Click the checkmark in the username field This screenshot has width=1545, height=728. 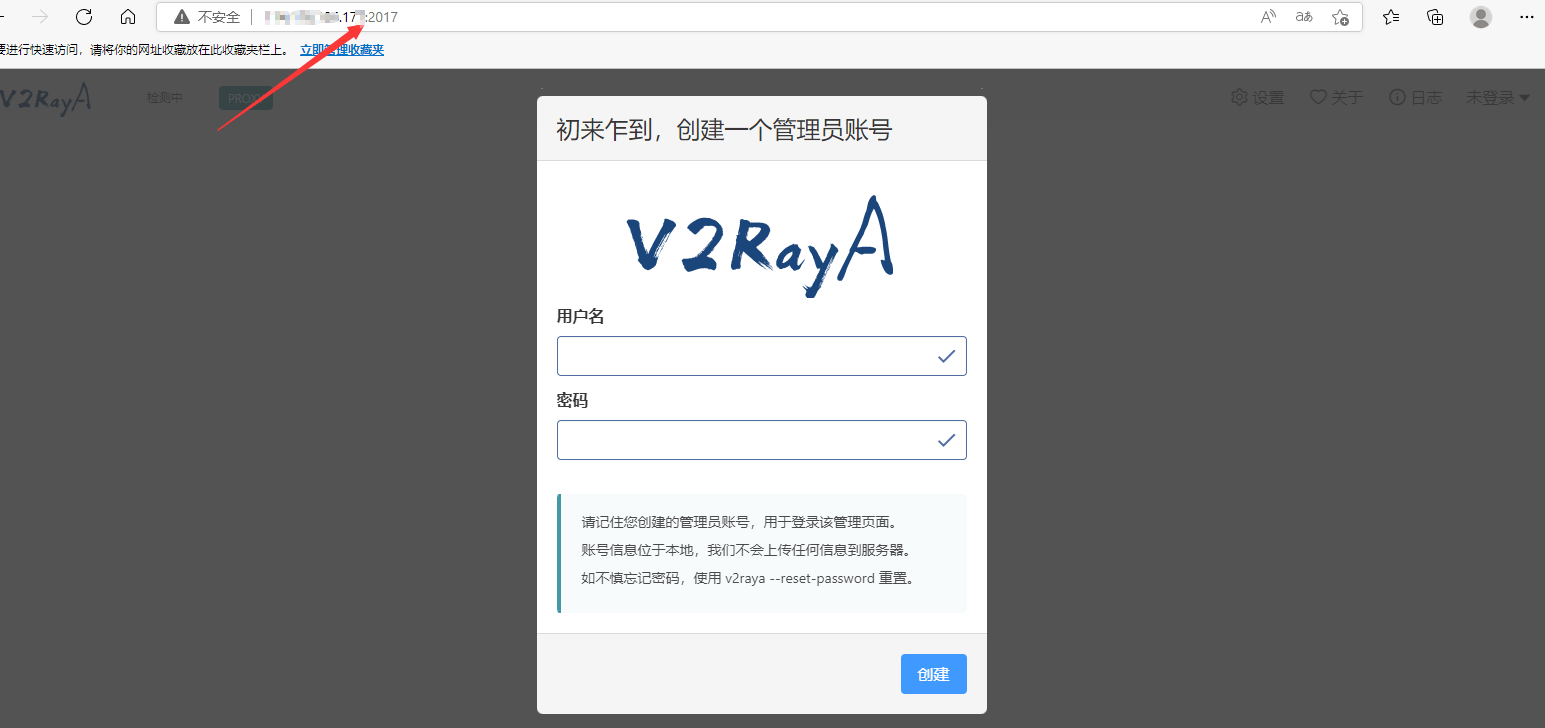click(x=945, y=355)
